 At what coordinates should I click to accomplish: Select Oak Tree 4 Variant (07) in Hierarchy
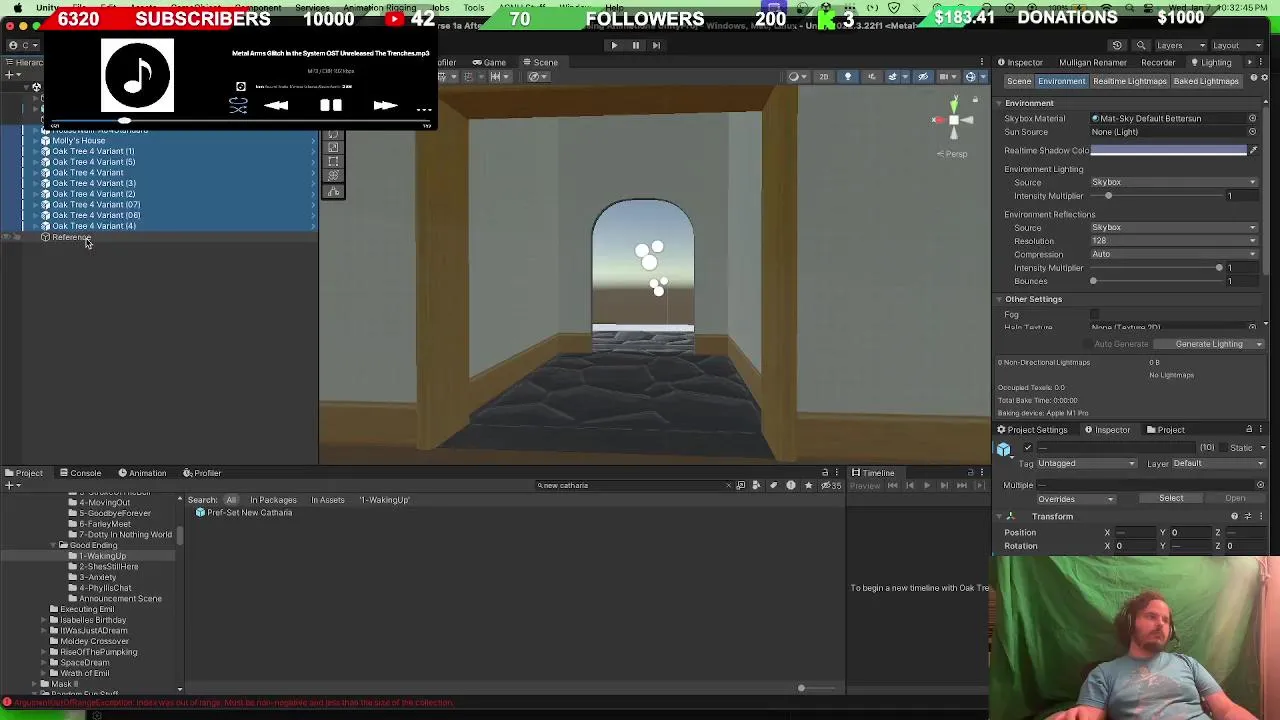point(96,205)
